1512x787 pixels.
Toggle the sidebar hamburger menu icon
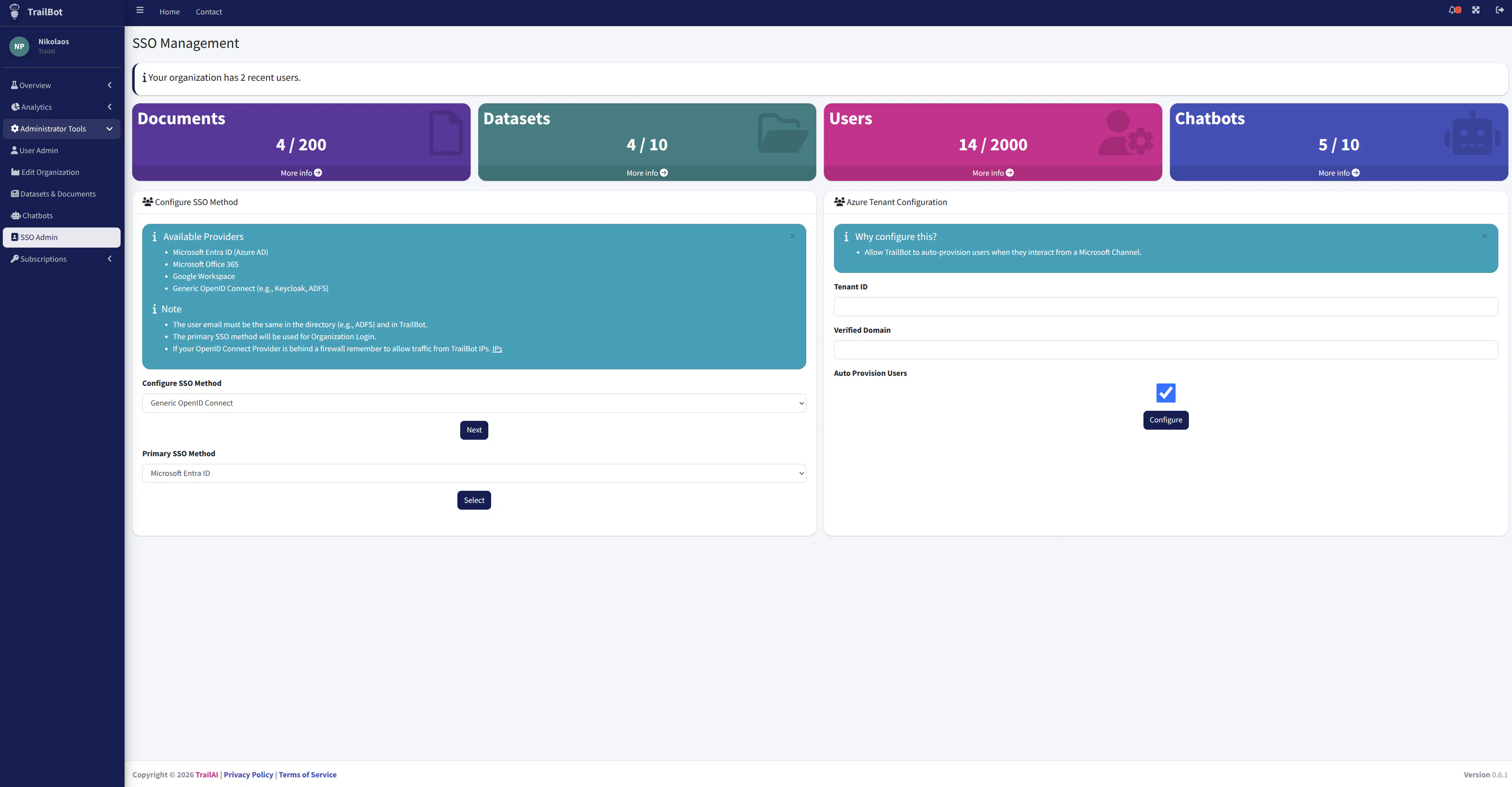(x=140, y=10)
